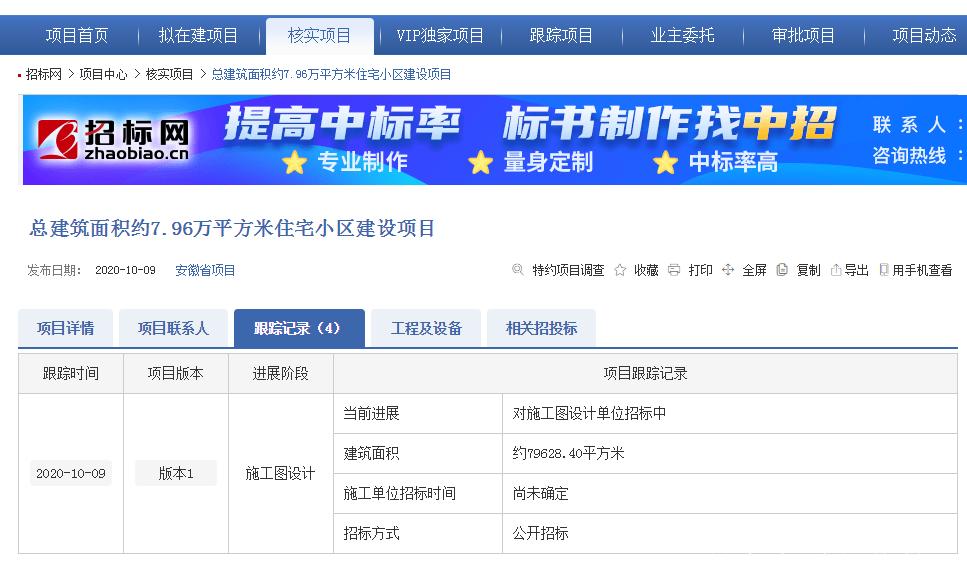
Task: Select the 核实项目 navigation tab
Action: (319, 36)
